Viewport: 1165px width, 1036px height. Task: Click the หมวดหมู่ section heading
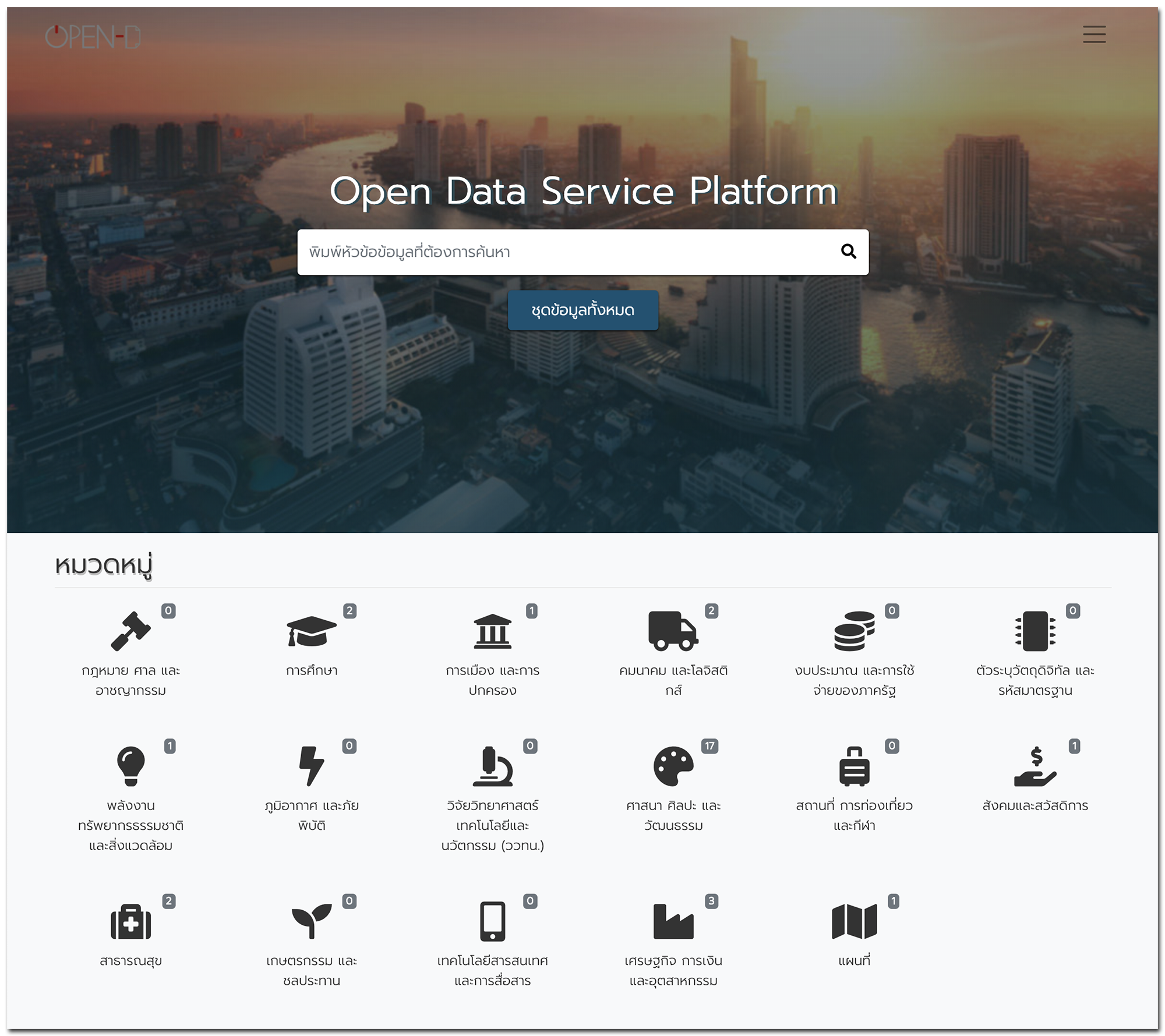point(104,566)
